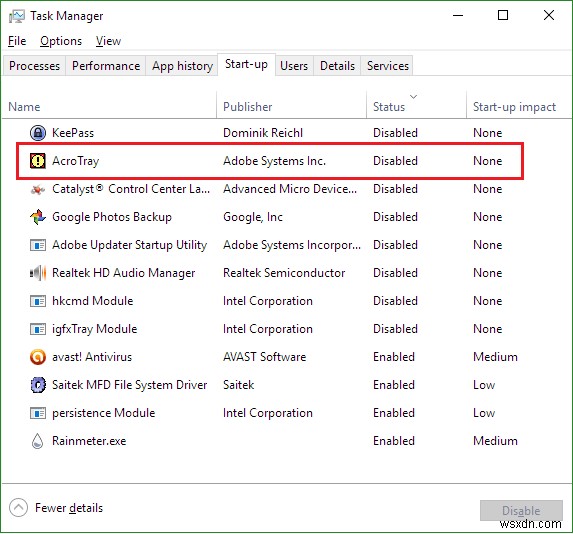The height and width of the screenshot is (534, 573).
Task: Open the View menu
Action: point(108,41)
